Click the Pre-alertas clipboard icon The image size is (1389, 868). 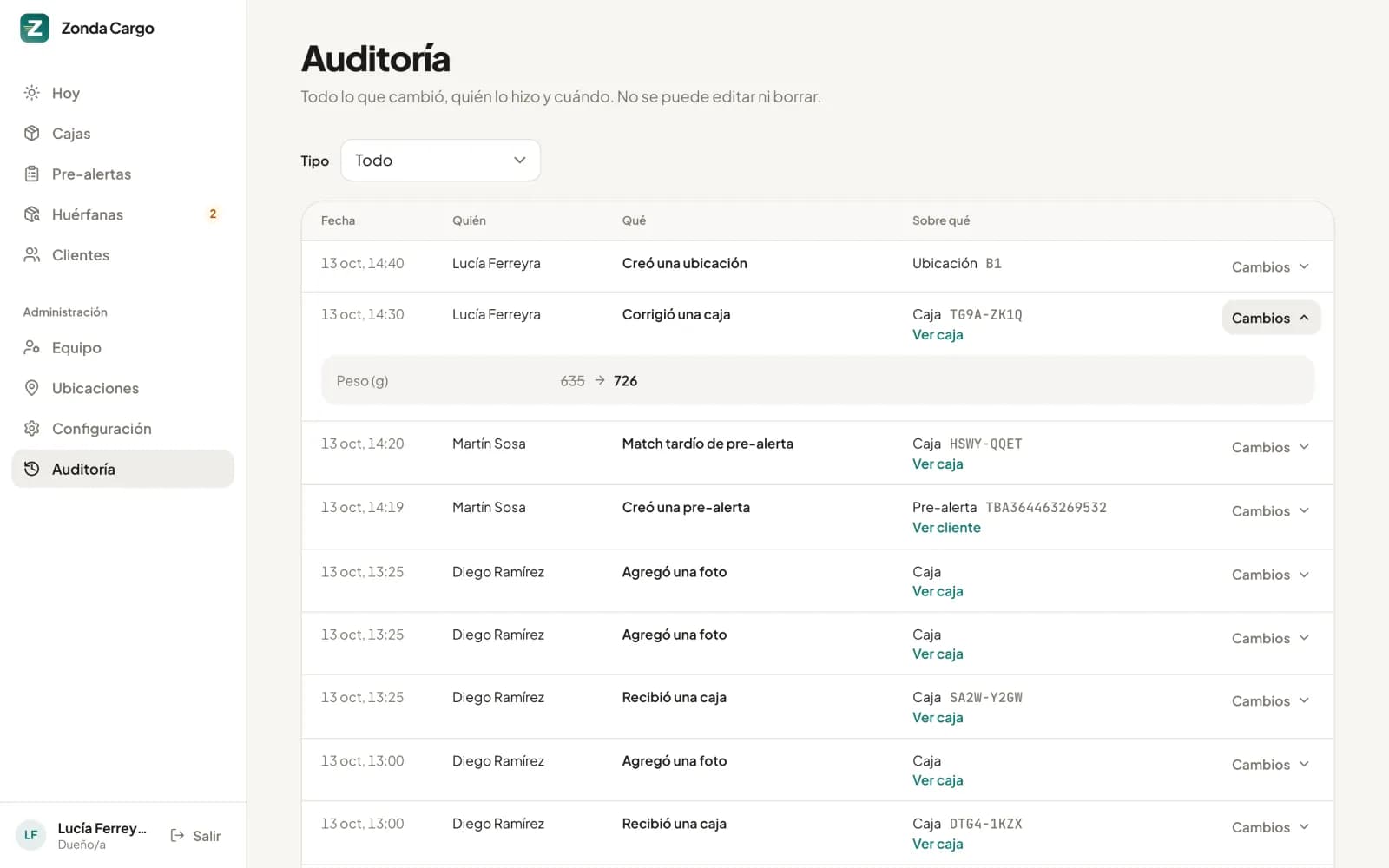[32, 174]
